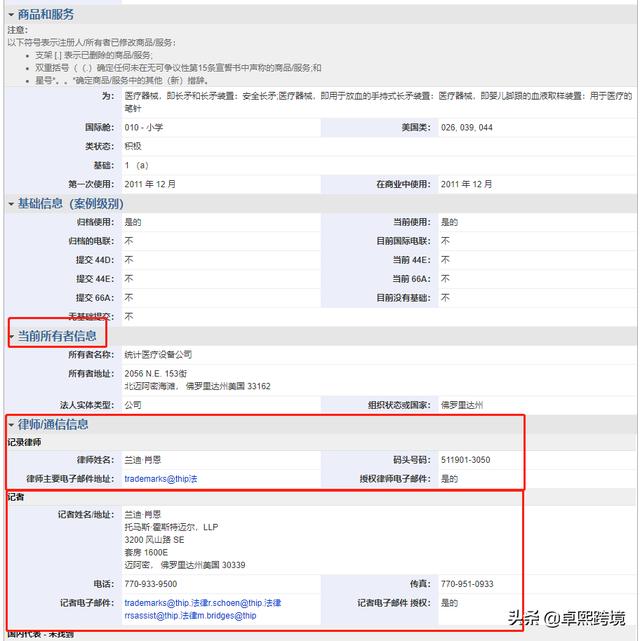Click the phone number 770-933-9500
The image size is (640, 641).
pos(151,584)
